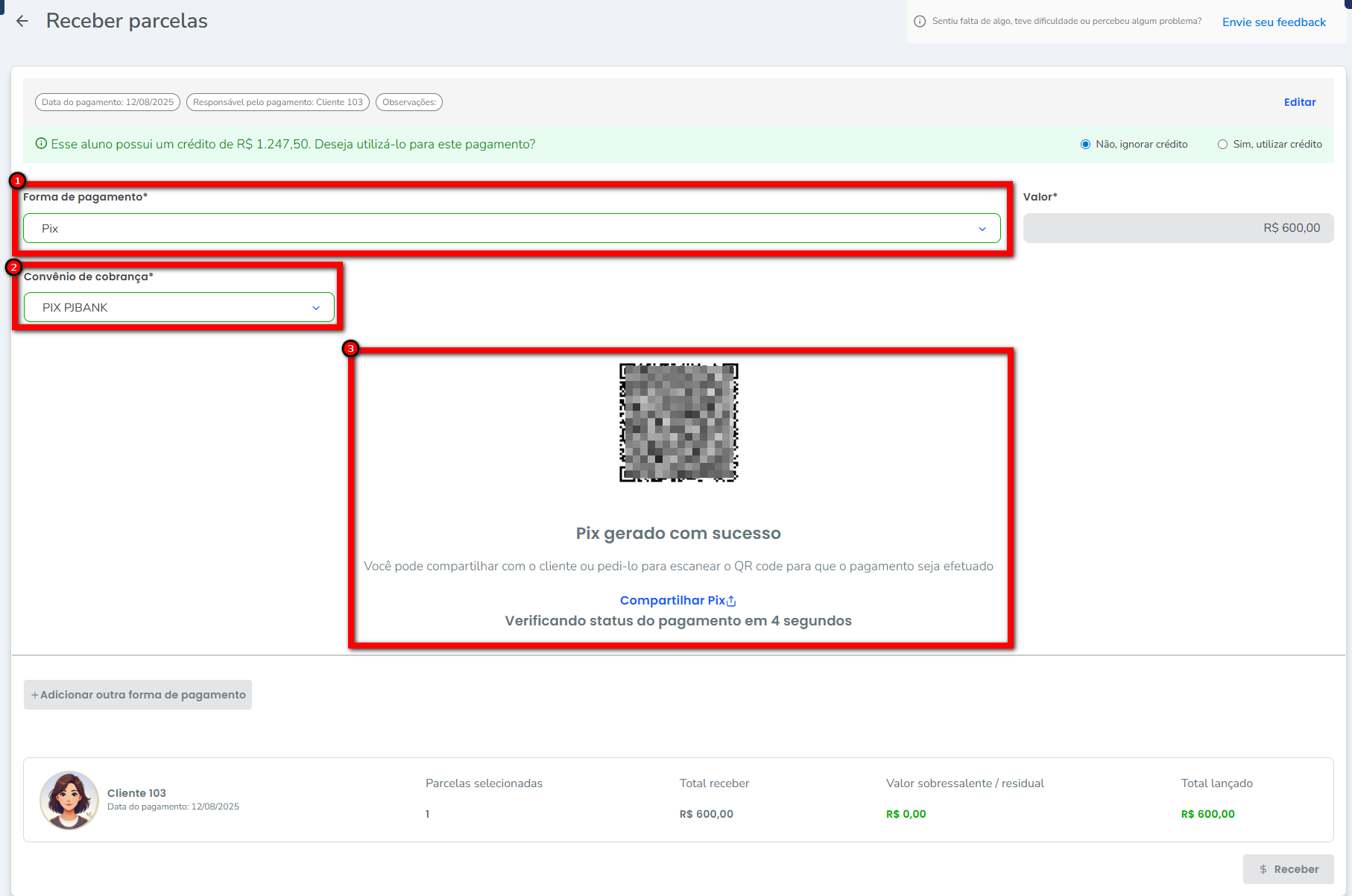1352x896 pixels.
Task: Open the Forma de pagamento dropdown
Action: coord(511,229)
